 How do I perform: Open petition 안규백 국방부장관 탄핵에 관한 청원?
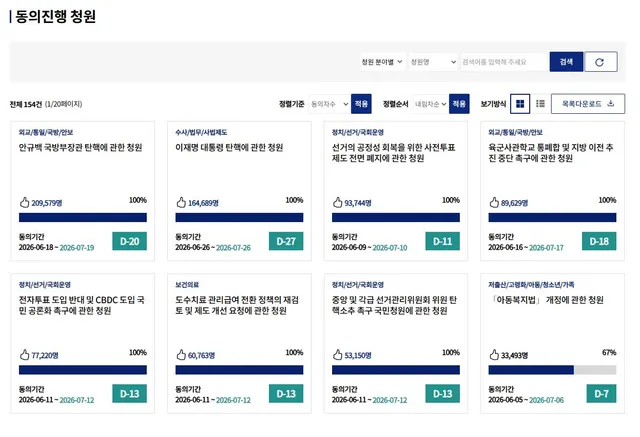(x=80, y=147)
